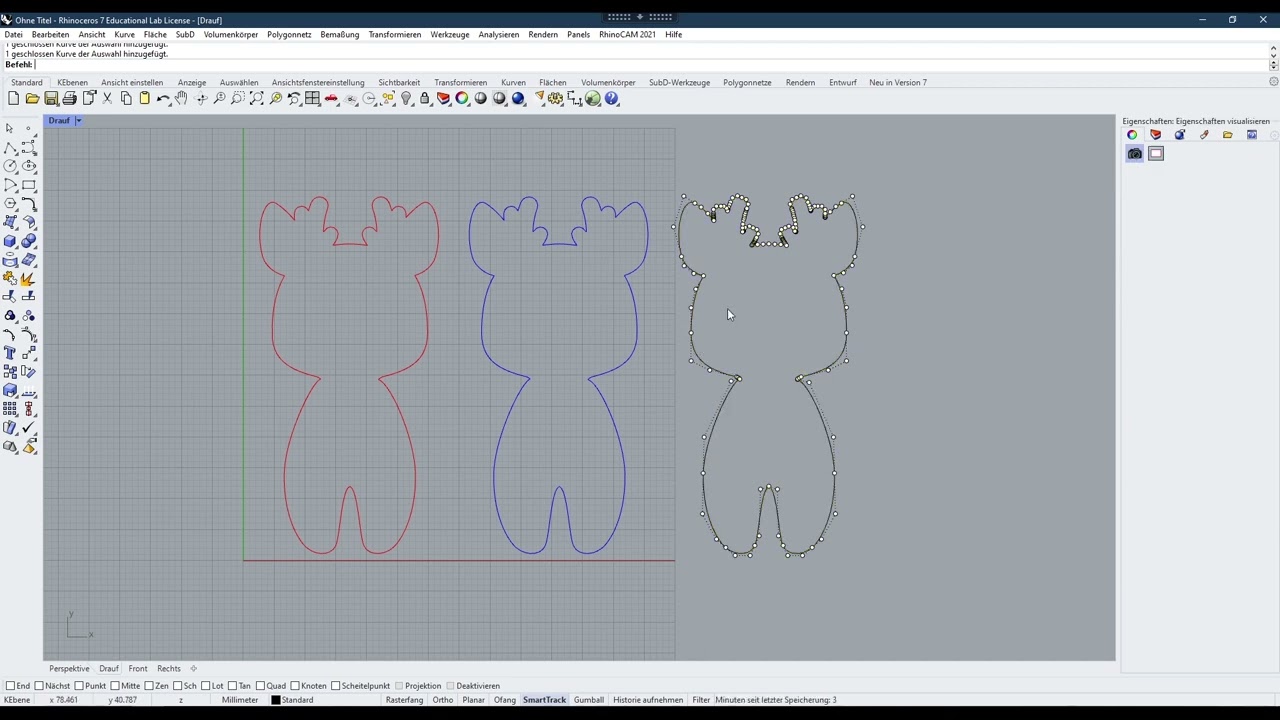Click the Cut scissors icon
1280x720 pixels.
[x=107, y=99]
